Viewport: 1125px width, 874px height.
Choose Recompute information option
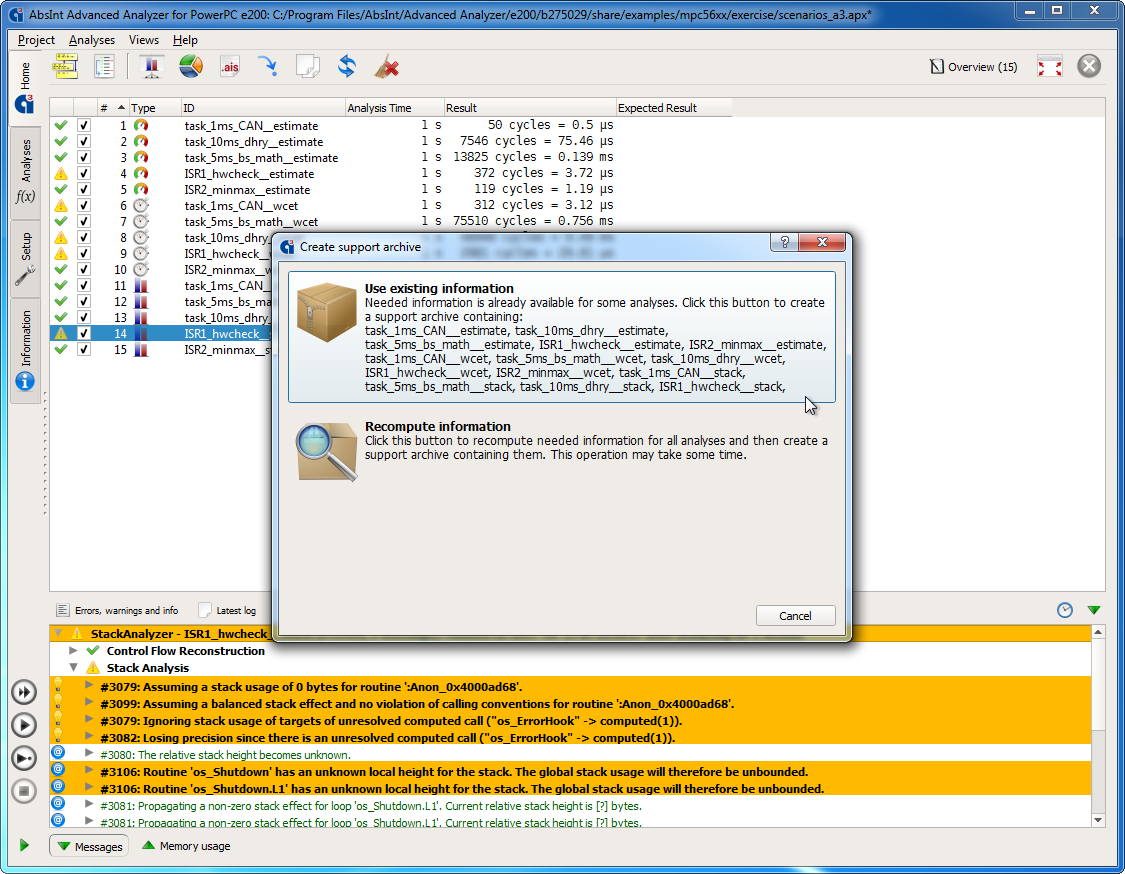click(x=562, y=451)
